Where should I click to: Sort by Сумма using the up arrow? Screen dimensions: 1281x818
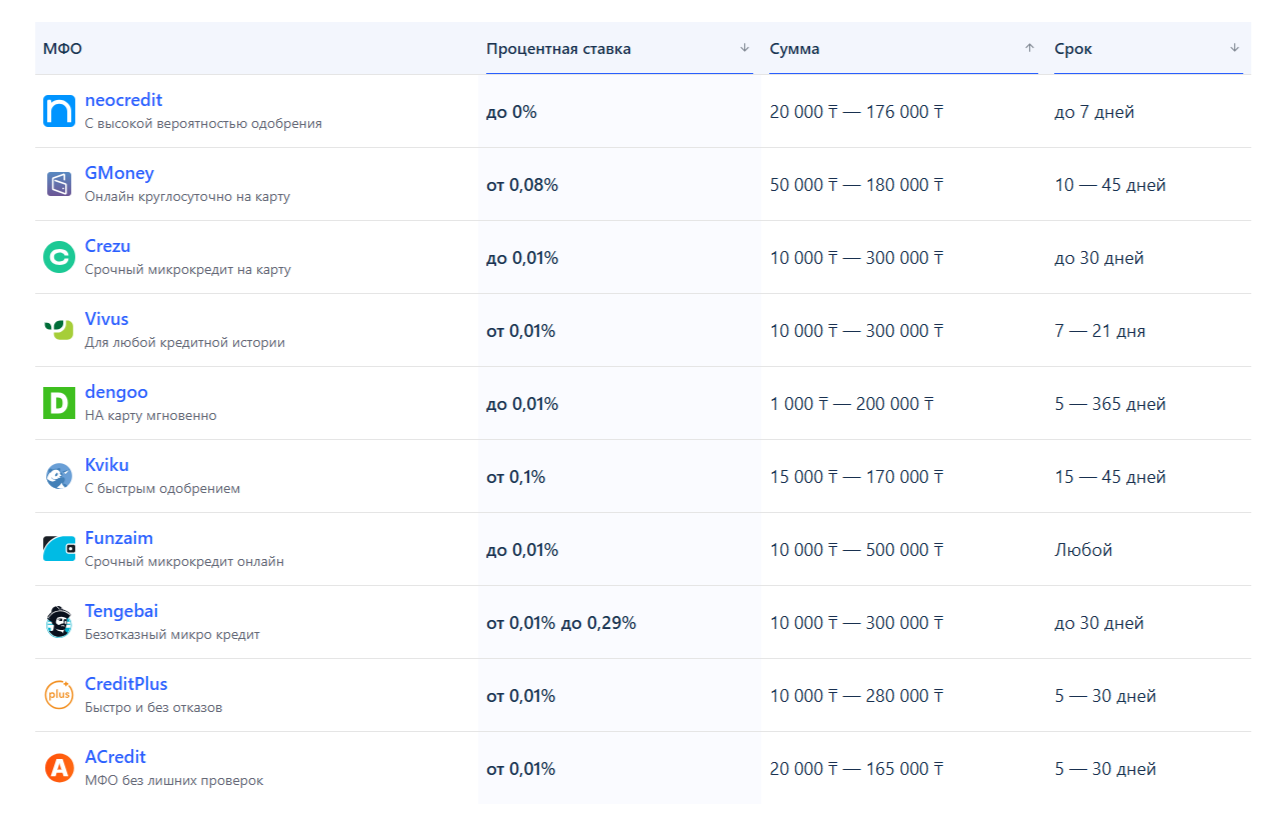click(x=1029, y=48)
